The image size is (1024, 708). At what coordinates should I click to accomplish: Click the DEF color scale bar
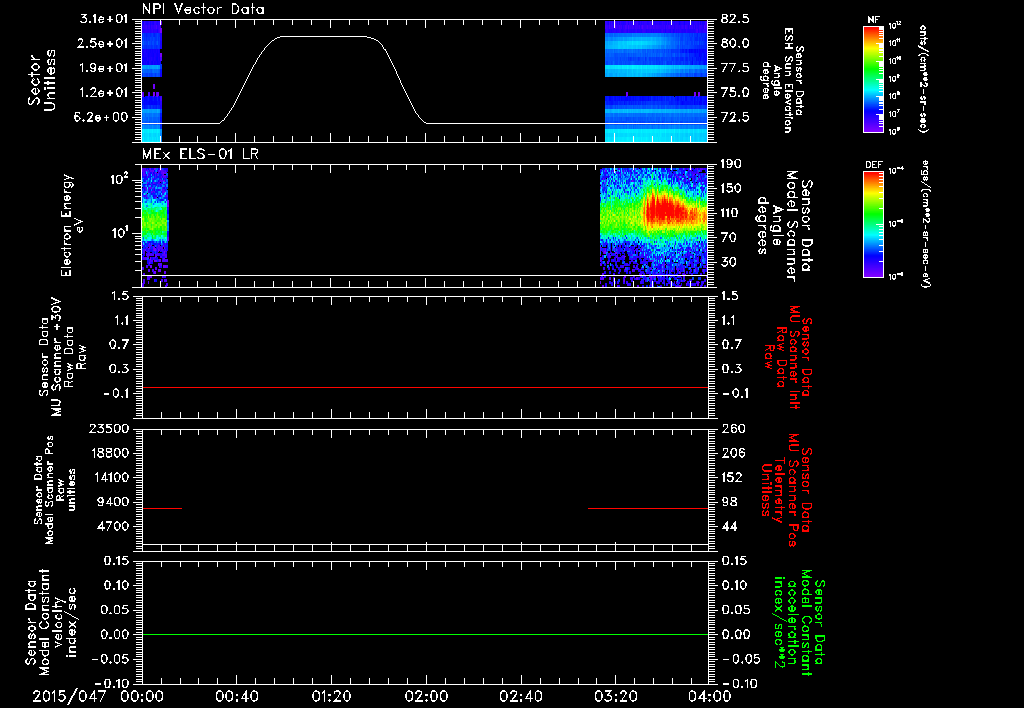coord(874,223)
